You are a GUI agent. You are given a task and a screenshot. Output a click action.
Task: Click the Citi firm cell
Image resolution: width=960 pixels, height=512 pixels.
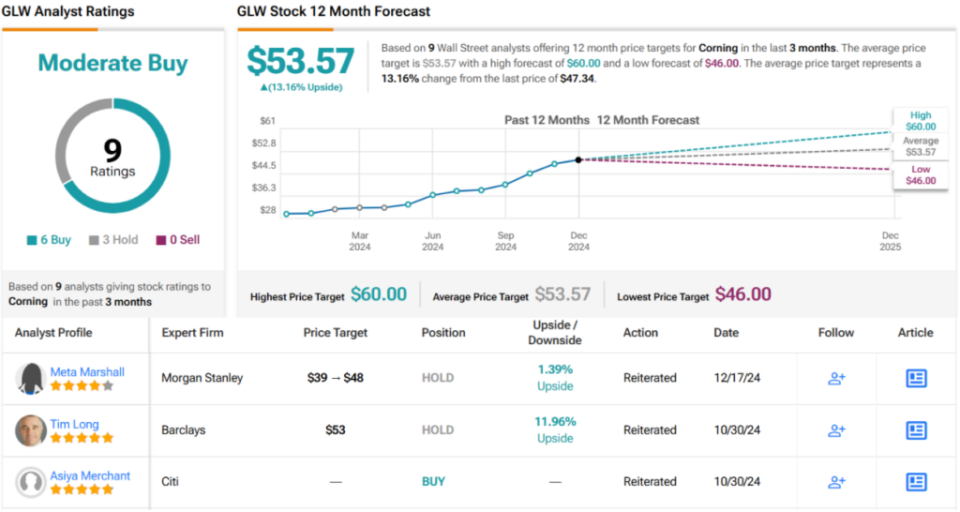170,481
